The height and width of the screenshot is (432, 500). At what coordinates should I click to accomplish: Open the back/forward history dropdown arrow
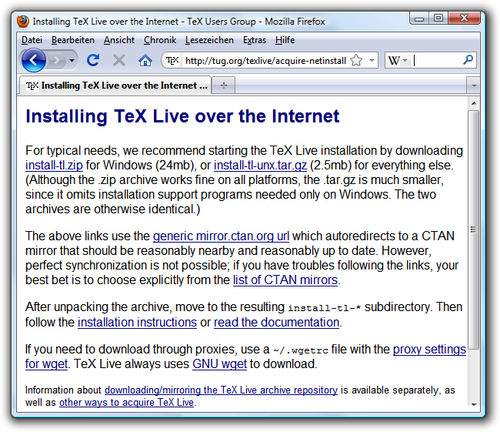(72, 61)
